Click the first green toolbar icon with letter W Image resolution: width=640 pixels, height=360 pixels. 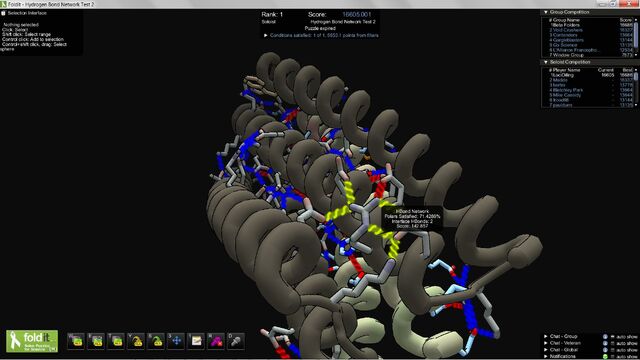[x=76, y=341]
